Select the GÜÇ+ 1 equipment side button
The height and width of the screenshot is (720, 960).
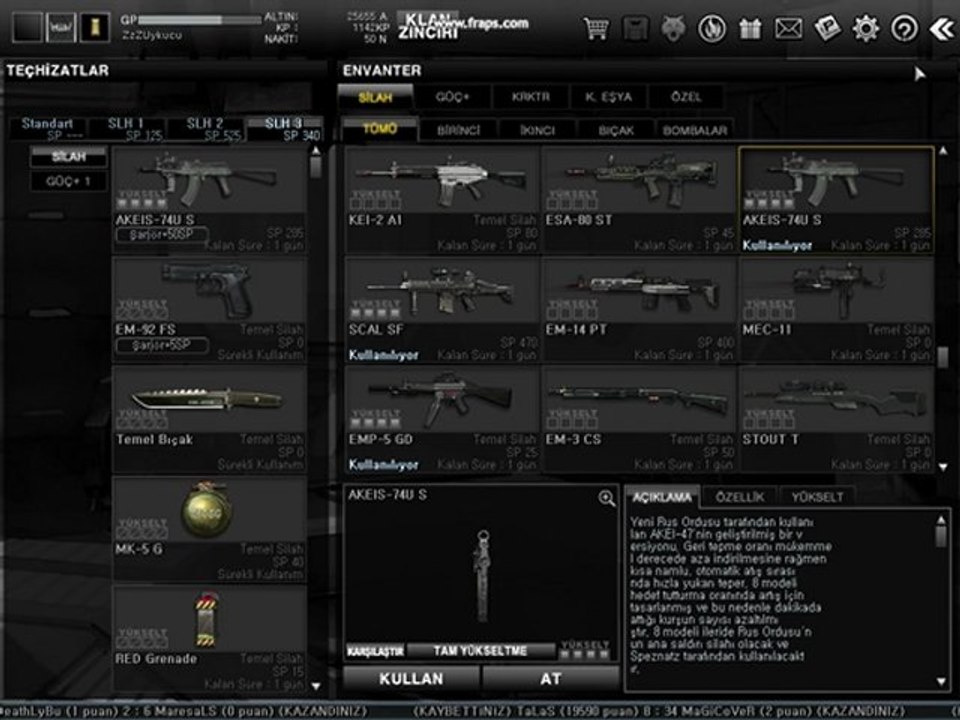69,181
